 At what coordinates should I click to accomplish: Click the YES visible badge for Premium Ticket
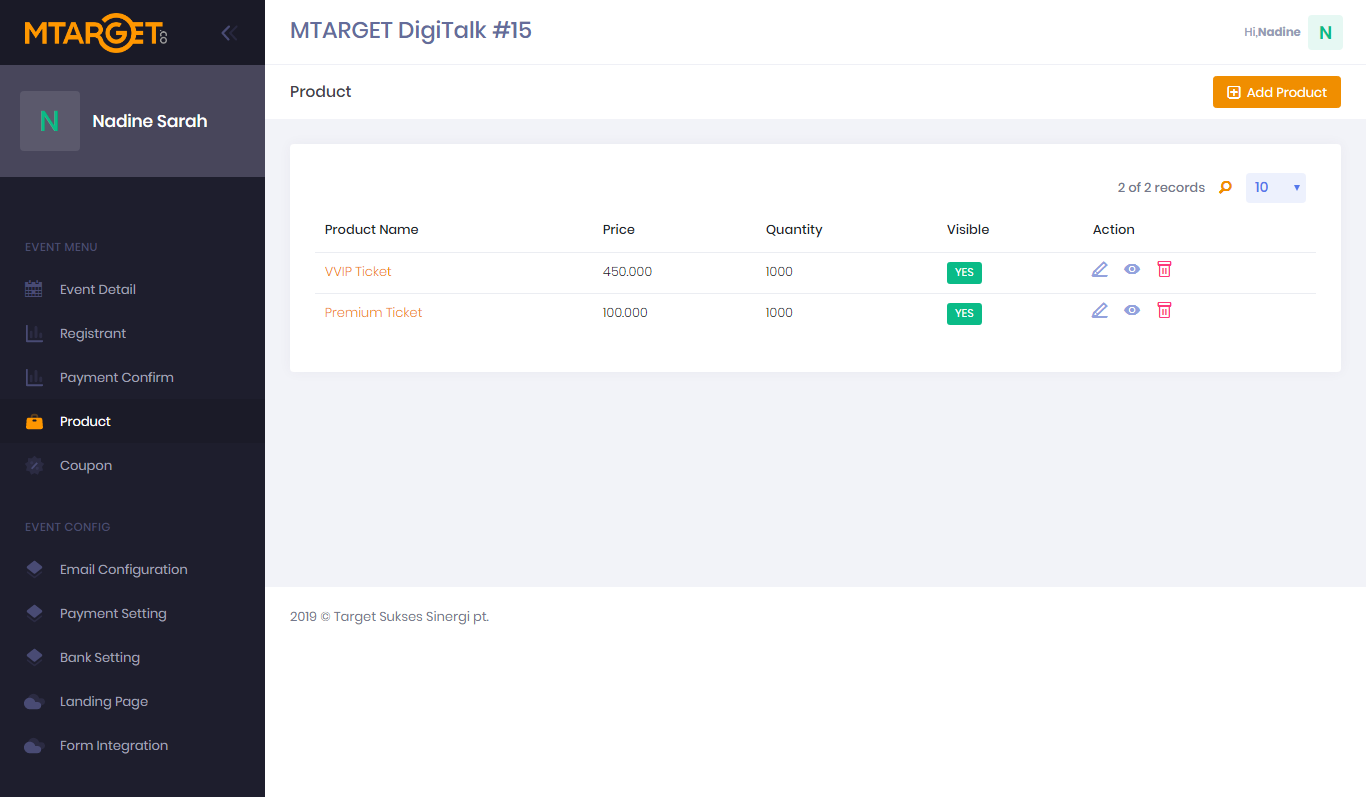tap(964, 313)
